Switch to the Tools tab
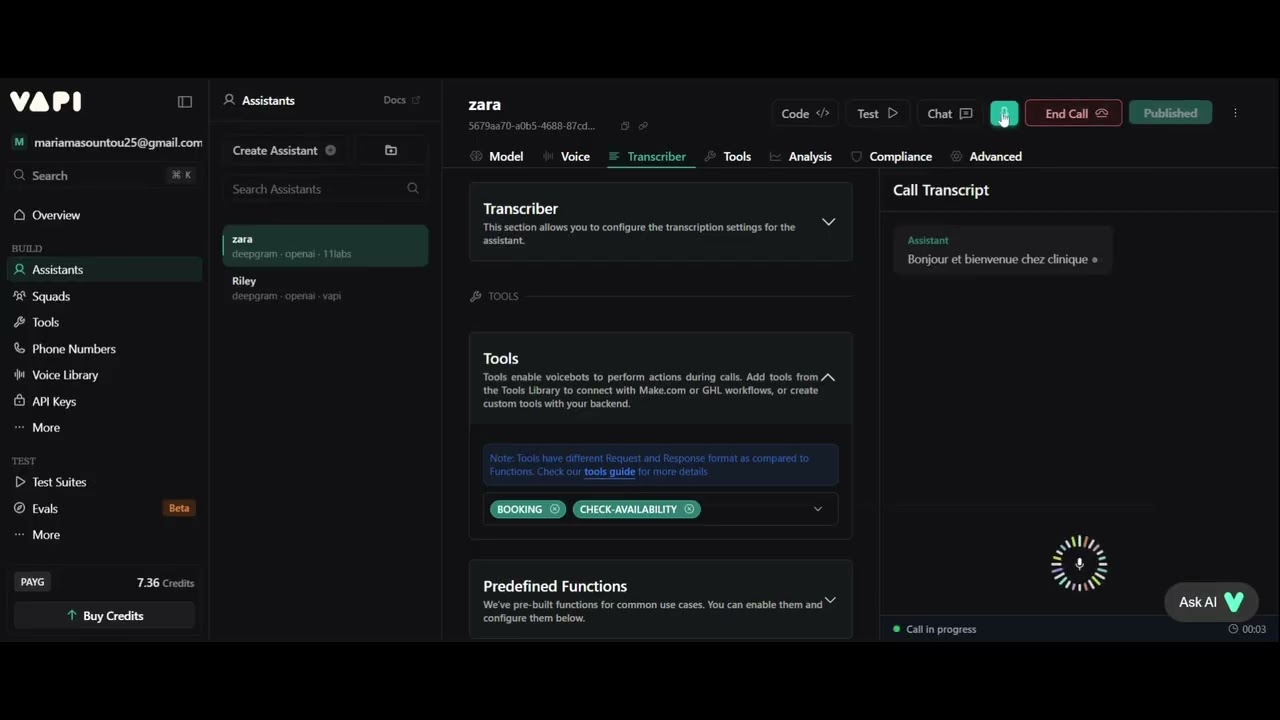This screenshot has height=720, width=1280. click(727, 156)
